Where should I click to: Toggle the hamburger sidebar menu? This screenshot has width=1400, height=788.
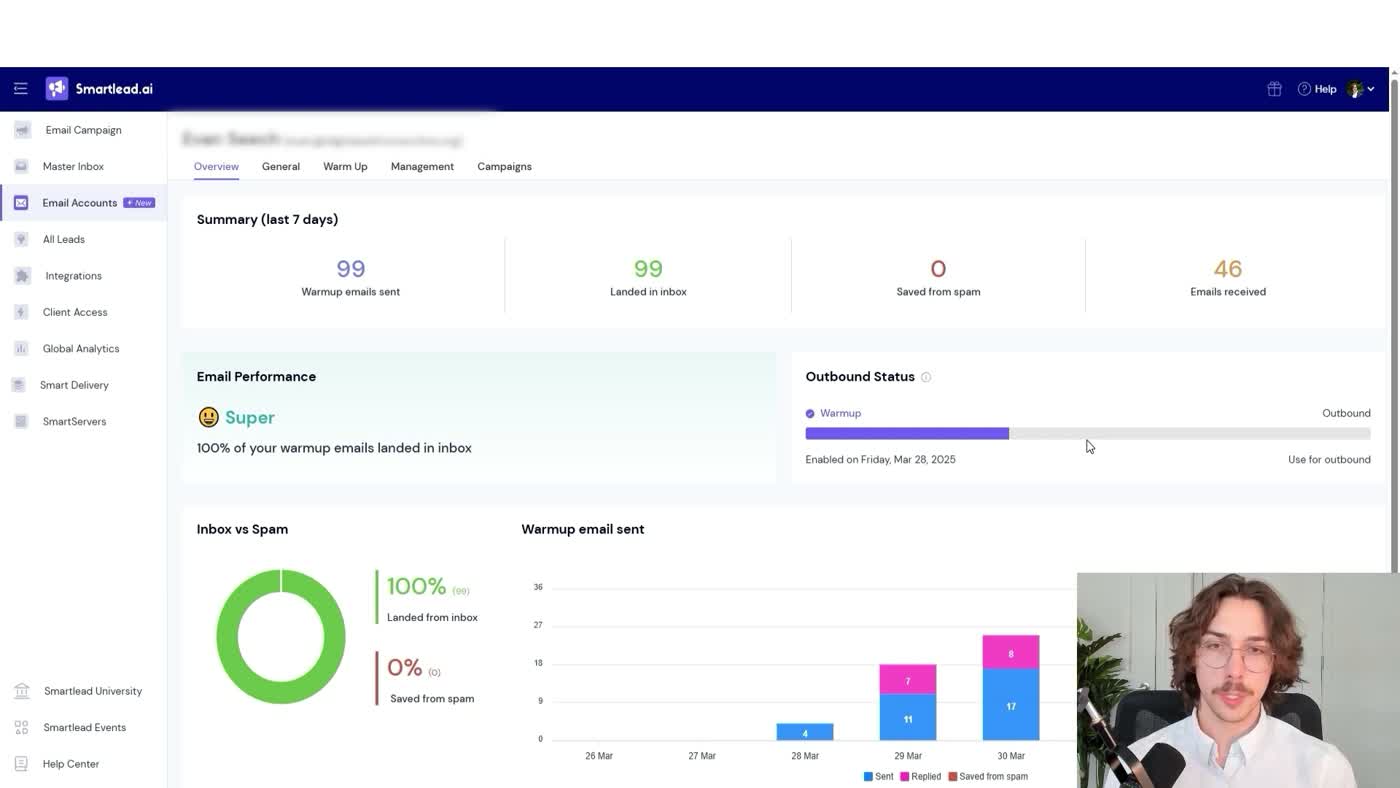click(20, 89)
